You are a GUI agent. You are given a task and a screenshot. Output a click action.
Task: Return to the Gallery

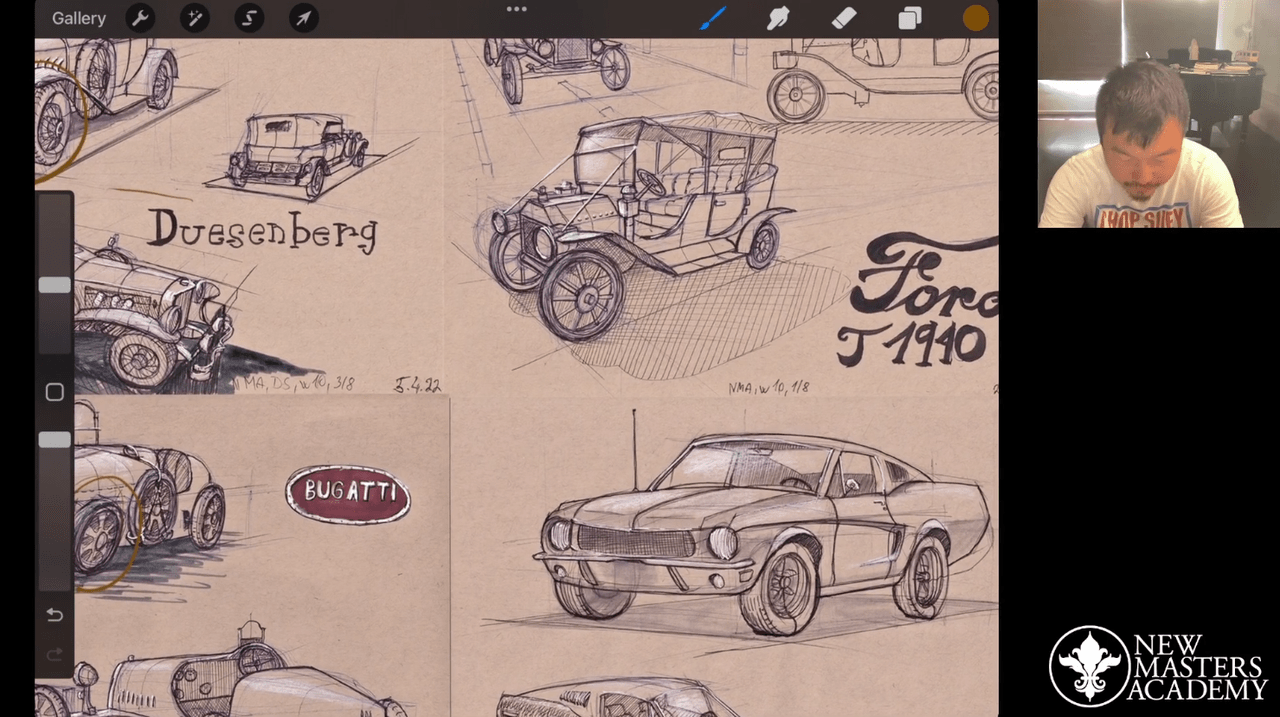pyautogui.click(x=79, y=18)
